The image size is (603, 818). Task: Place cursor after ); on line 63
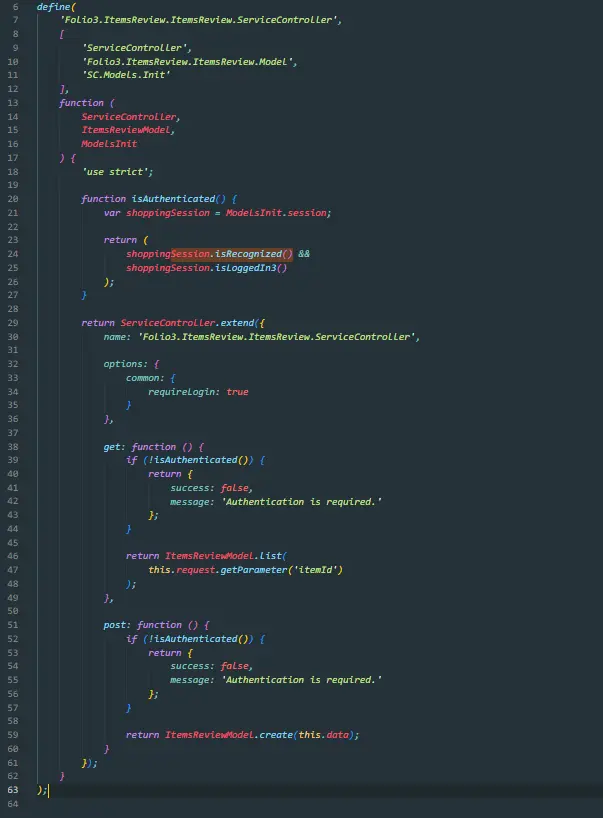[48, 791]
